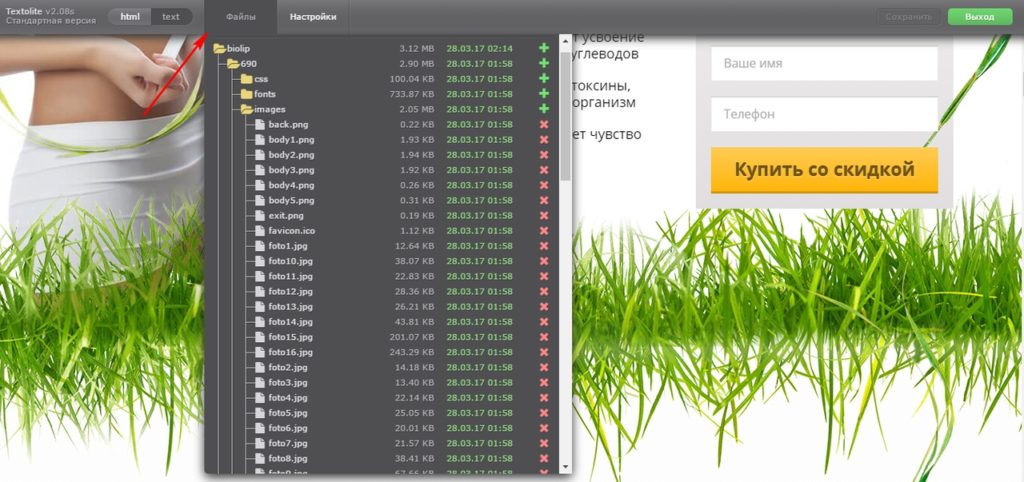Delete body4.png with its red X
Viewport: 1024px width, 482px height.
point(543,185)
